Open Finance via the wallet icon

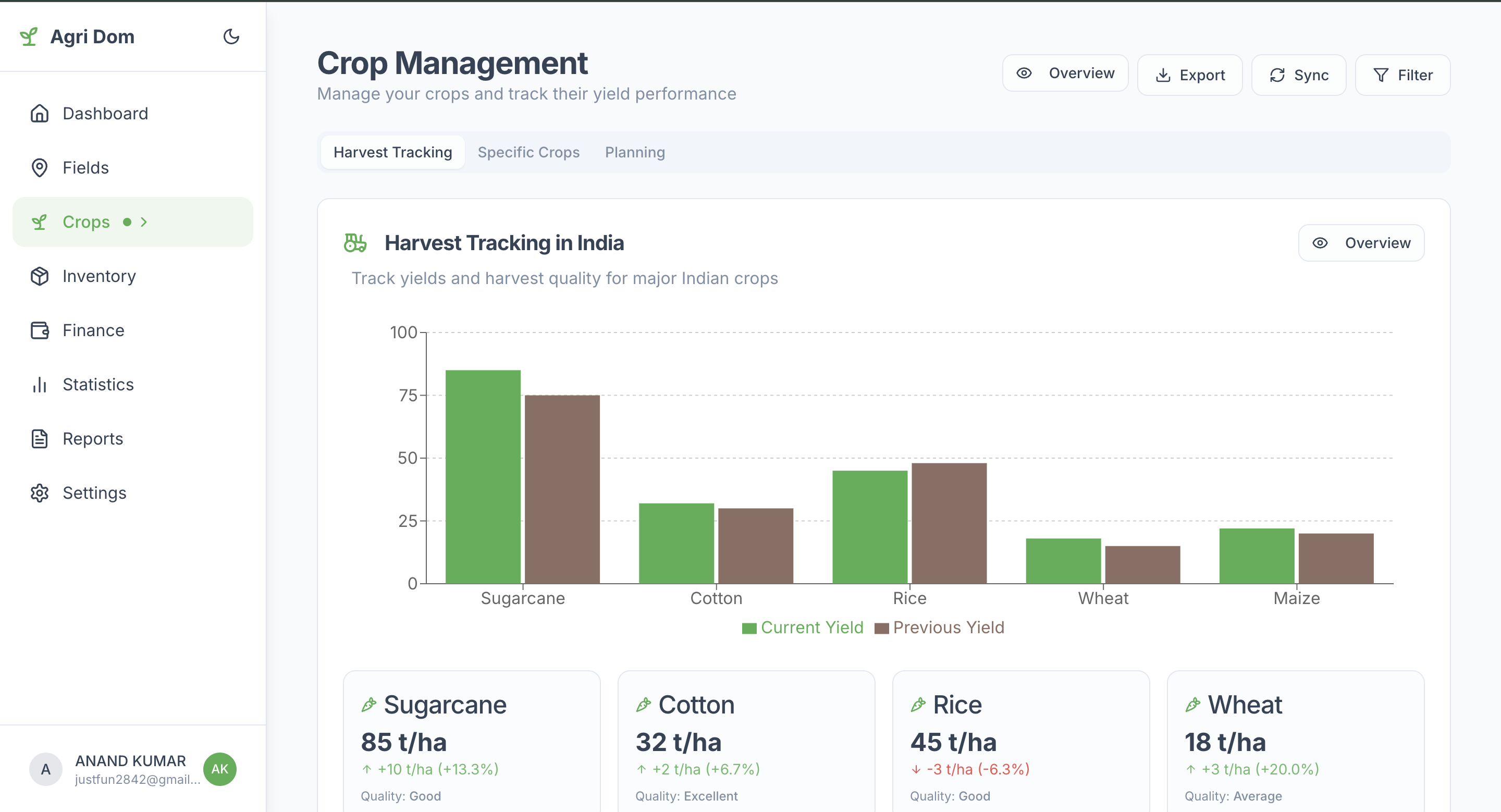[40, 330]
